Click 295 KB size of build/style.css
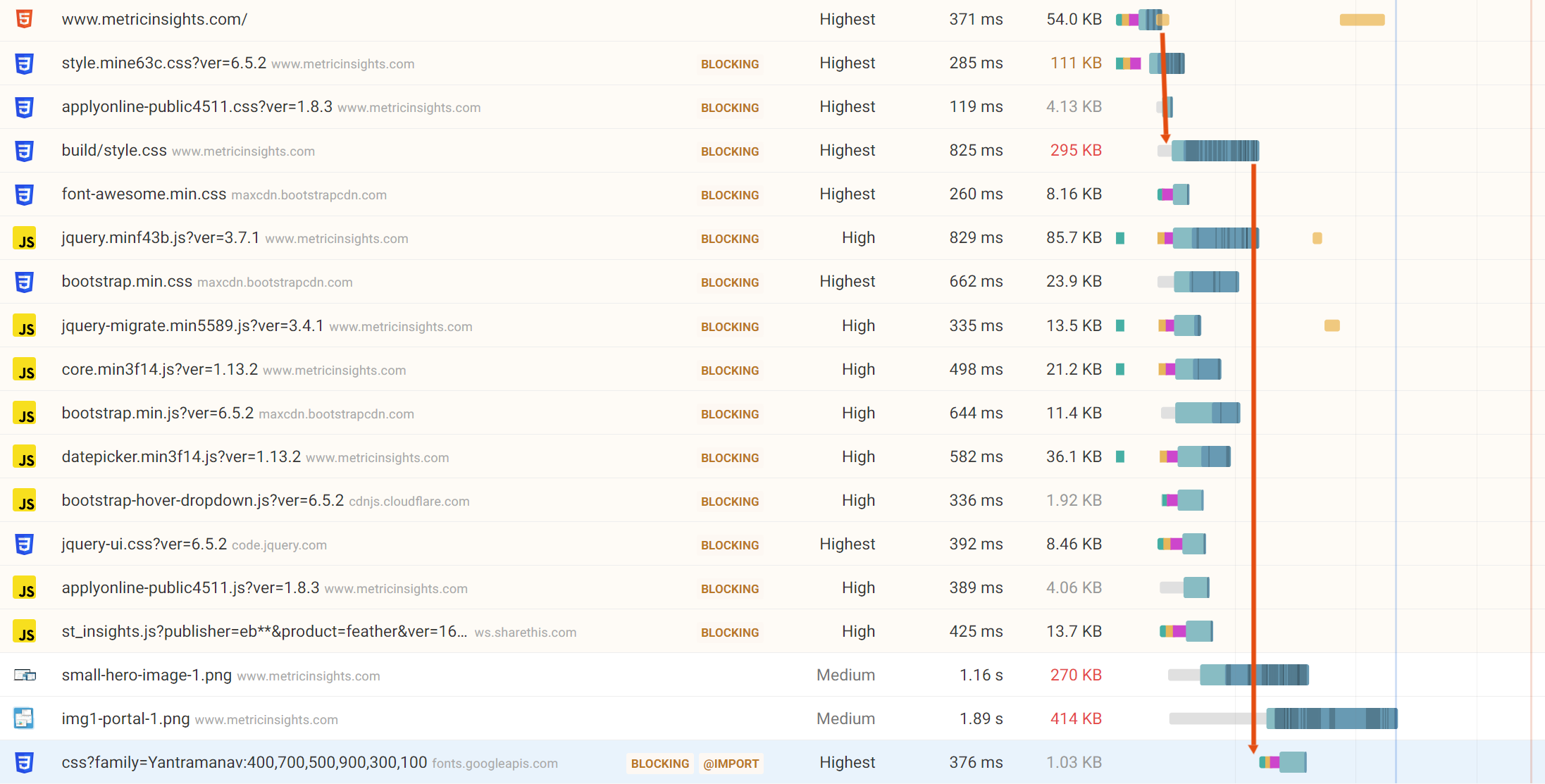This screenshot has width=1545, height=784. pos(1076,150)
